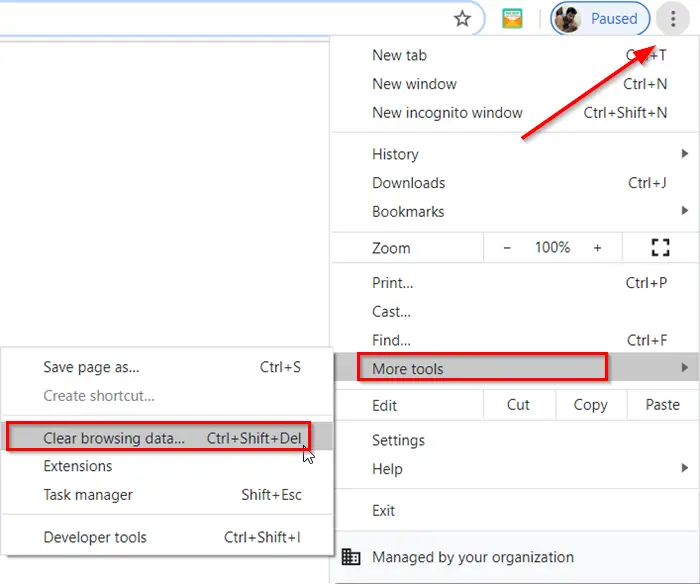Increase zoom with the plus button

coord(597,247)
